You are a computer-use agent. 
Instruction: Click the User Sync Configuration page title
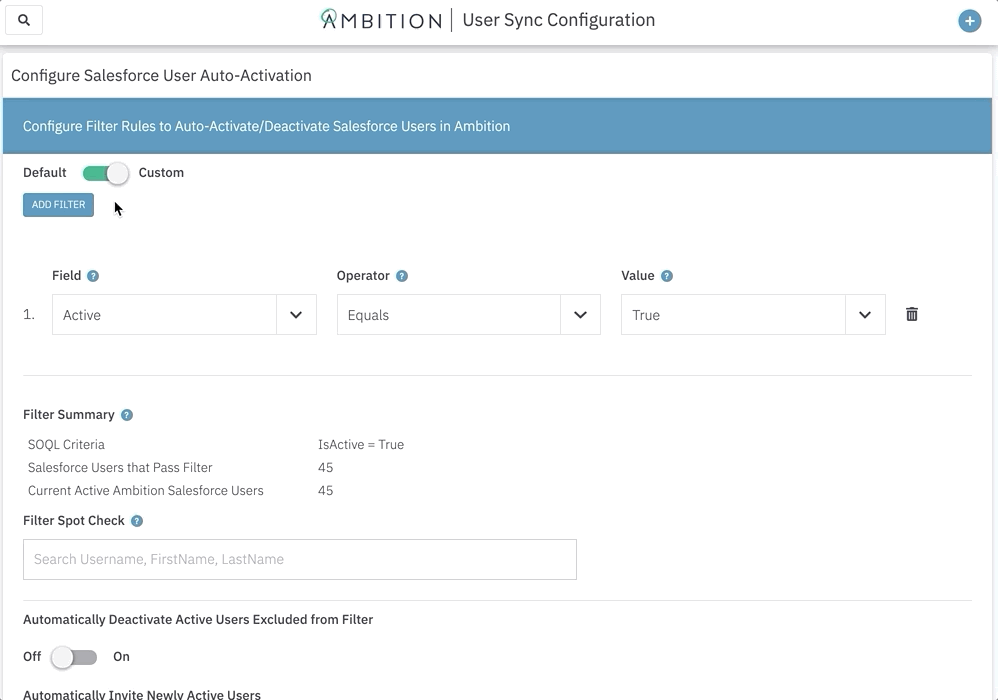point(559,20)
